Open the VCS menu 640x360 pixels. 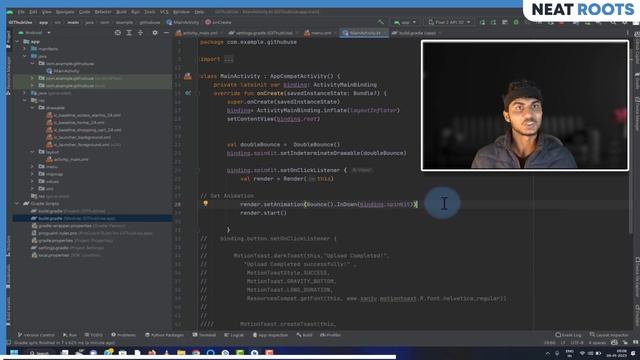tap(164, 12)
